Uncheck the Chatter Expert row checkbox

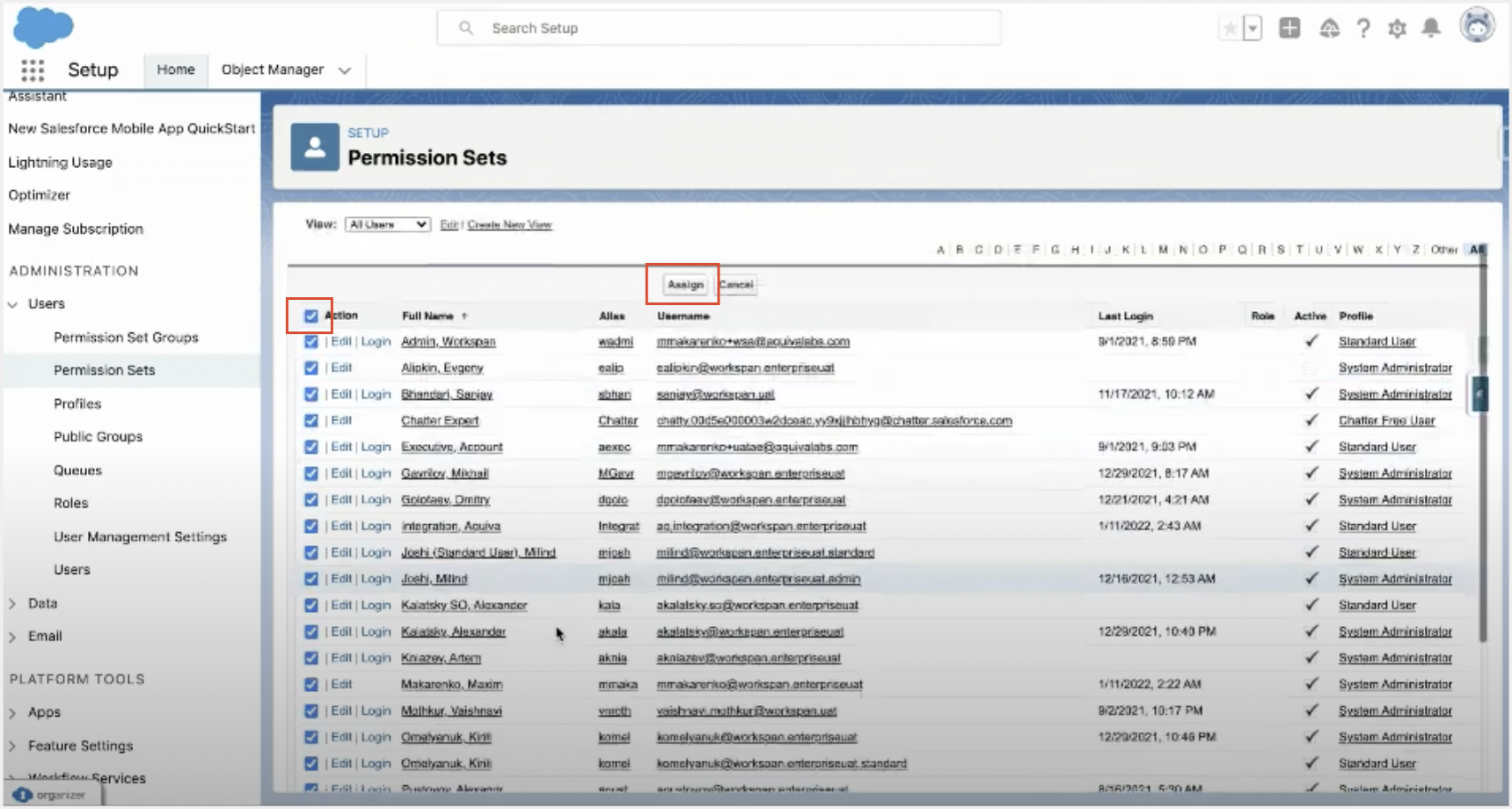[311, 420]
